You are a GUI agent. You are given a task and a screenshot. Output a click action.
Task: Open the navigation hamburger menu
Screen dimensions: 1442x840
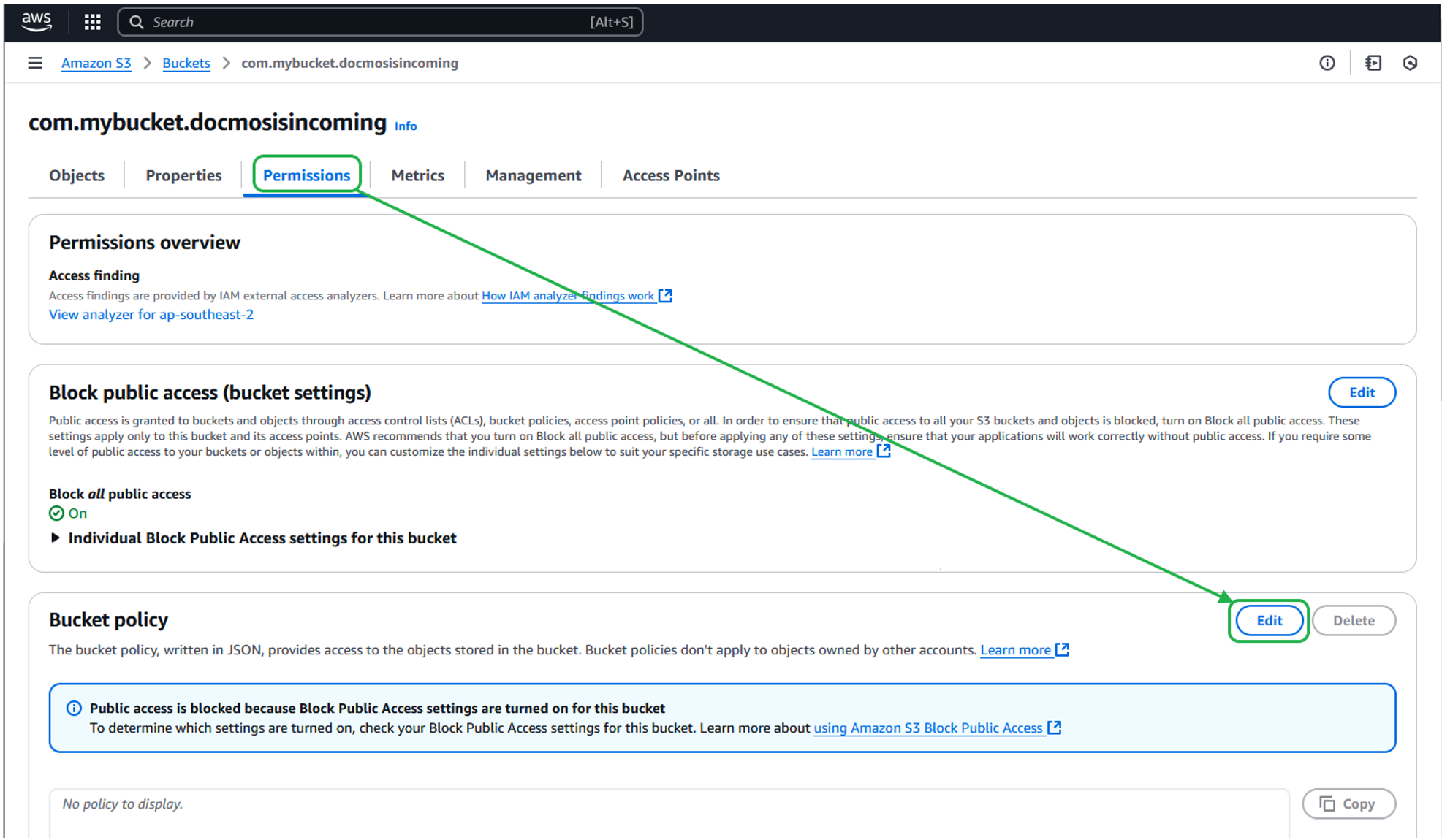(34, 63)
